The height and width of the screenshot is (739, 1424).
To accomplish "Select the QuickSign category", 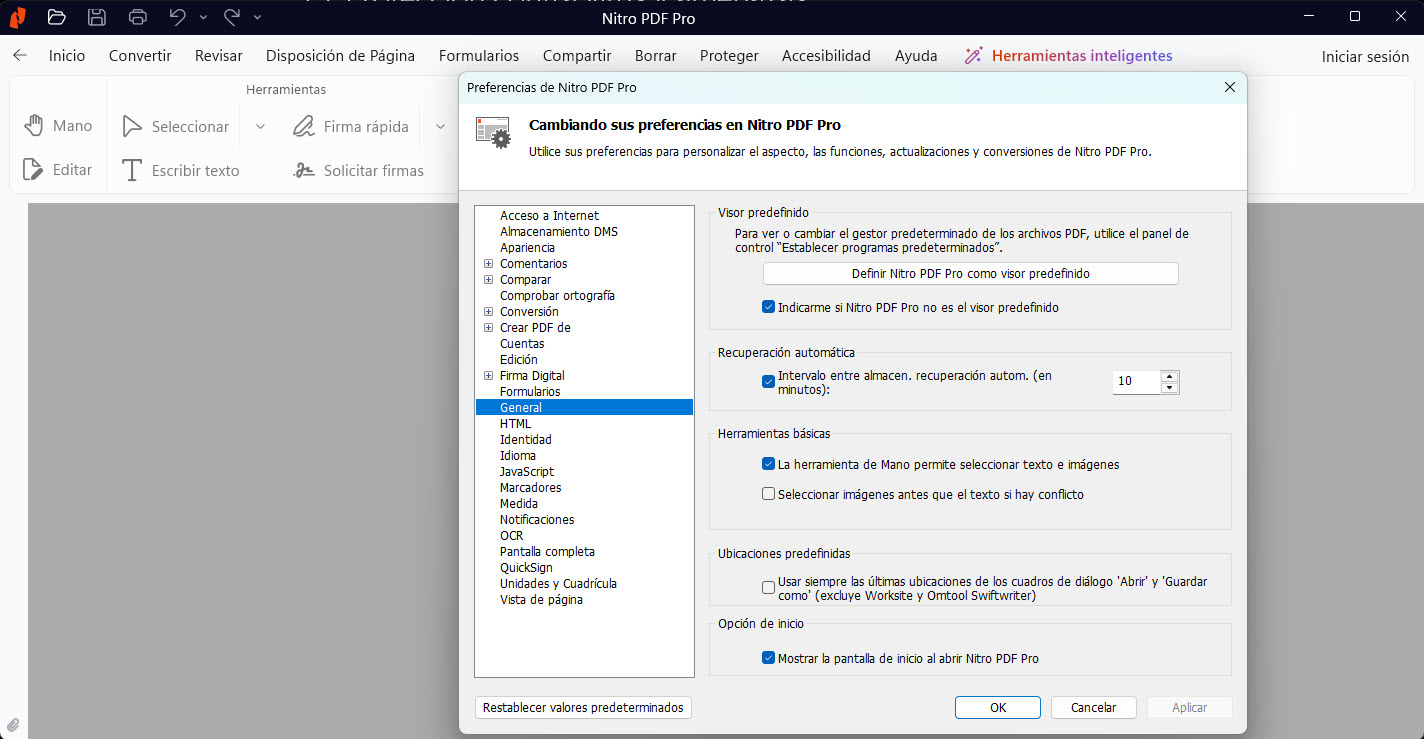I will coord(526,568).
